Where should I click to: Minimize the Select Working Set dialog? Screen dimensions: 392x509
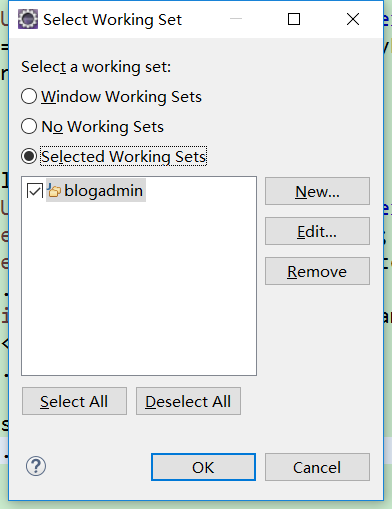236,19
